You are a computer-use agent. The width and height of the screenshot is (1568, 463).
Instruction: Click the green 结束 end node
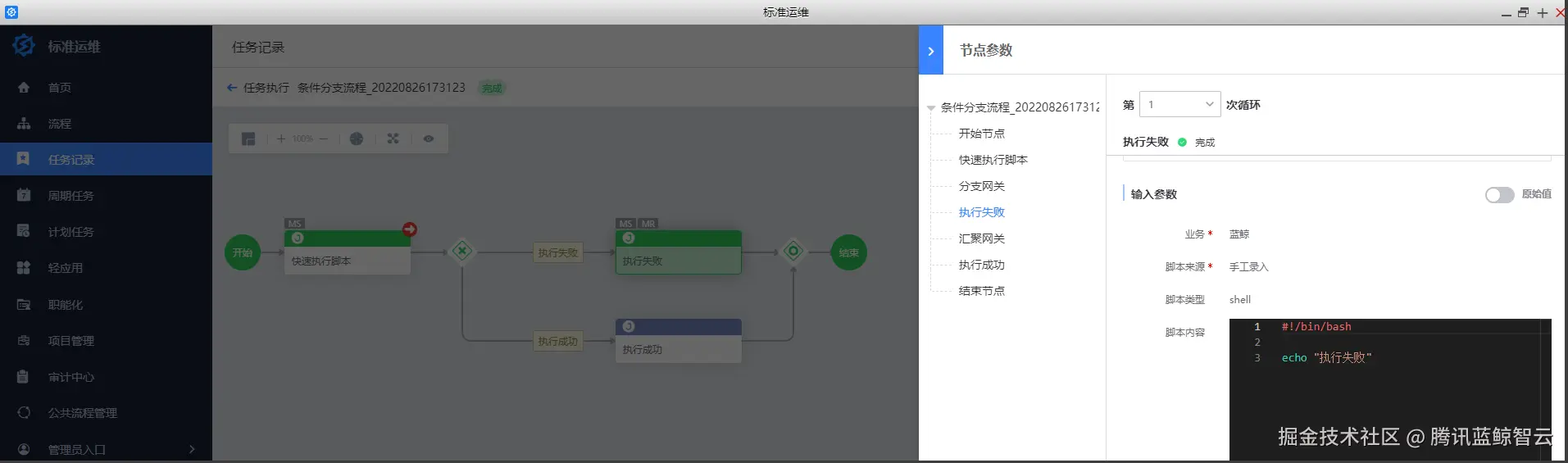pyautogui.click(x=849, y=252)
